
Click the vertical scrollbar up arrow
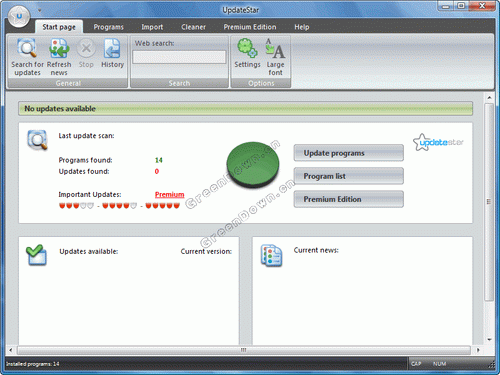coord(489,98)
